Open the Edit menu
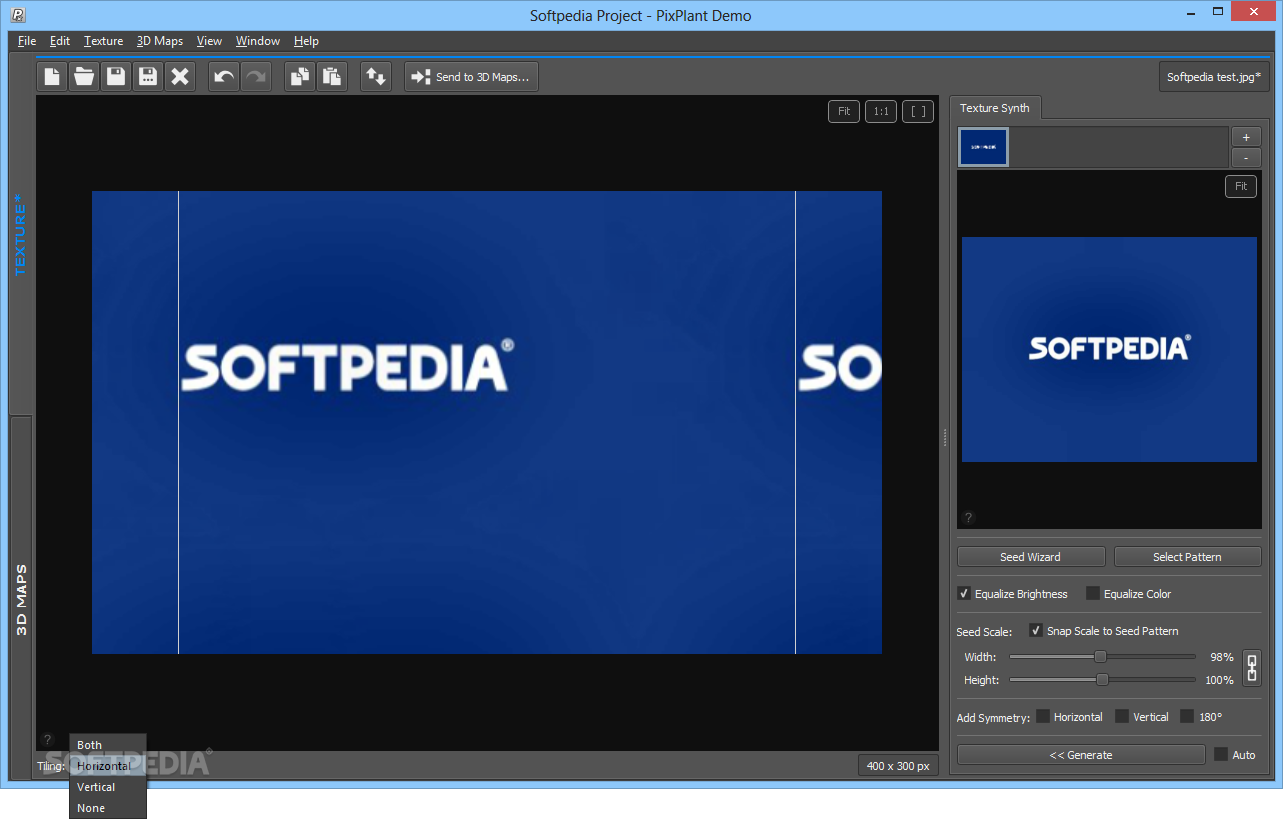 coord(60,41)
